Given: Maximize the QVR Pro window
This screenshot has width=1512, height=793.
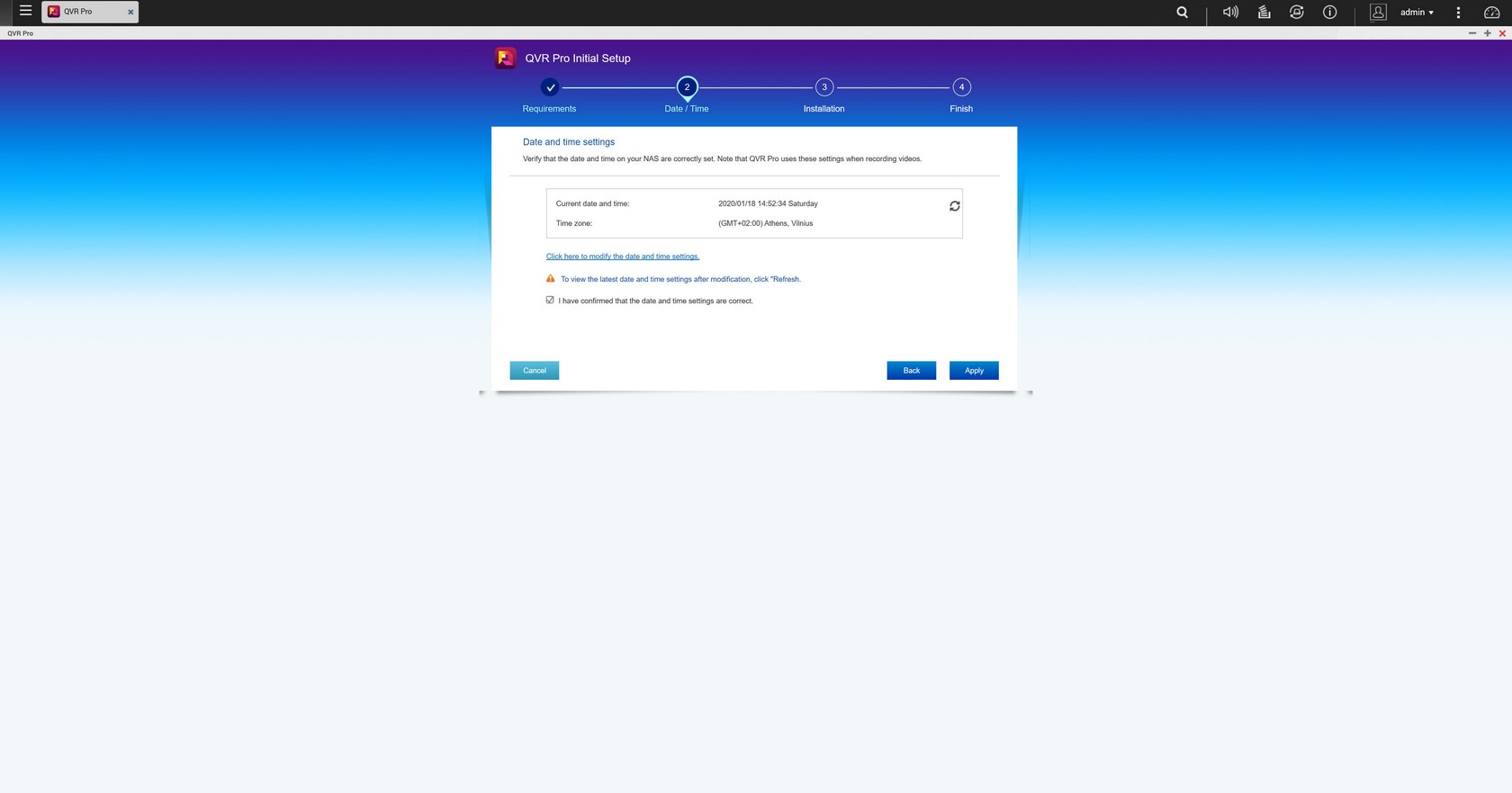Looking at the screenshot, I should click(x=1488, y=33).
